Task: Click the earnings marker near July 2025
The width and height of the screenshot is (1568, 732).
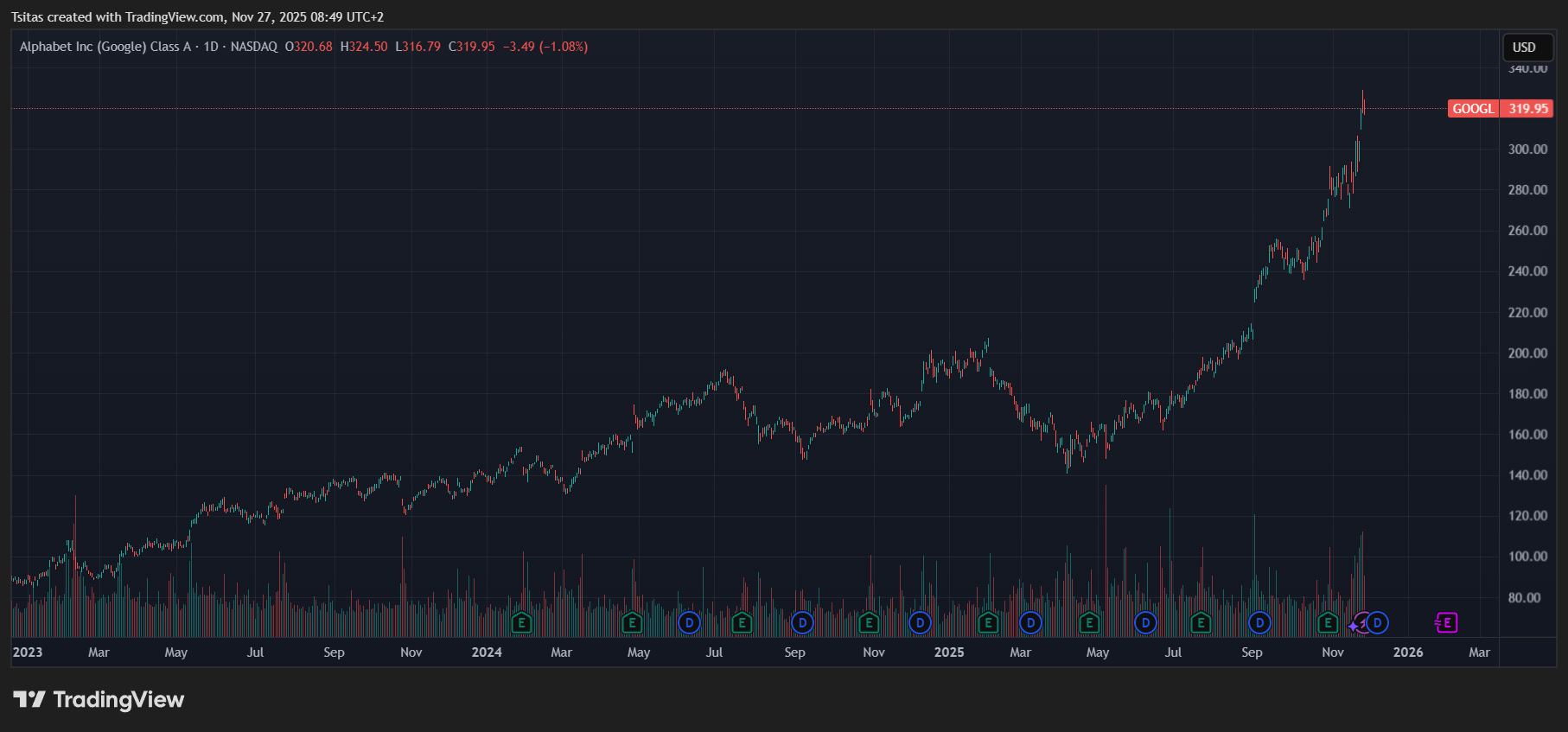Action: tap(1201, 622)
